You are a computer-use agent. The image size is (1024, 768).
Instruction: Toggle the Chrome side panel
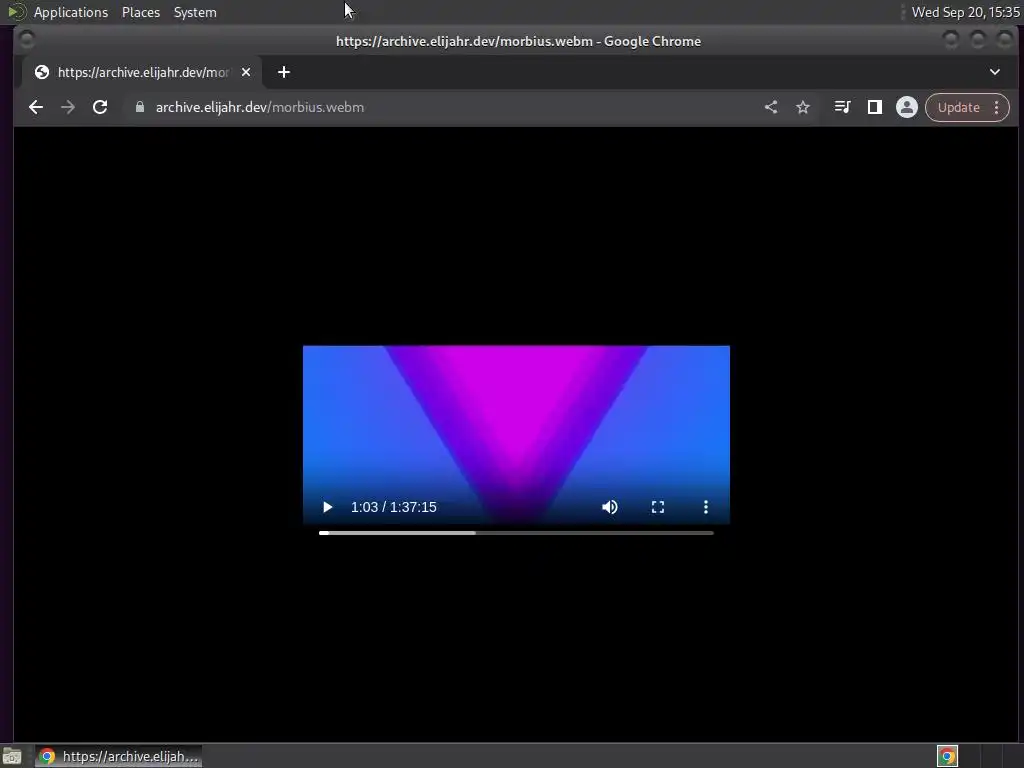(874, 107)
